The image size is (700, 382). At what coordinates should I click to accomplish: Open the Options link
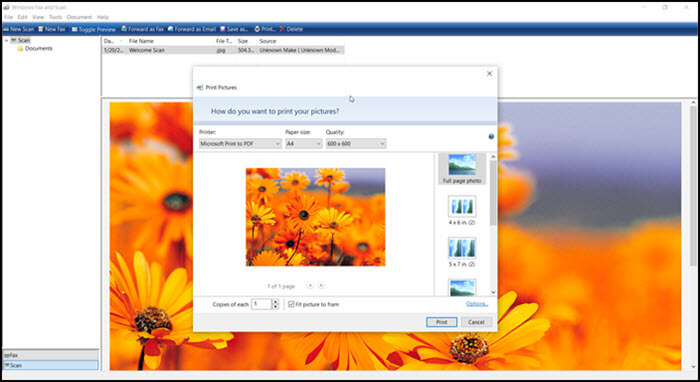tap(477, 304)
